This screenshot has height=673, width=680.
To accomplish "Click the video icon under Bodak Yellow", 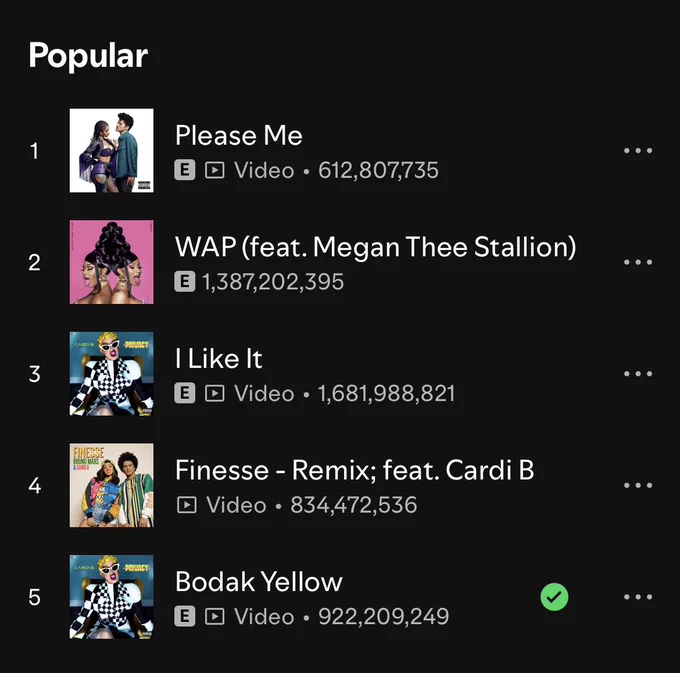I will coord(215,616).
